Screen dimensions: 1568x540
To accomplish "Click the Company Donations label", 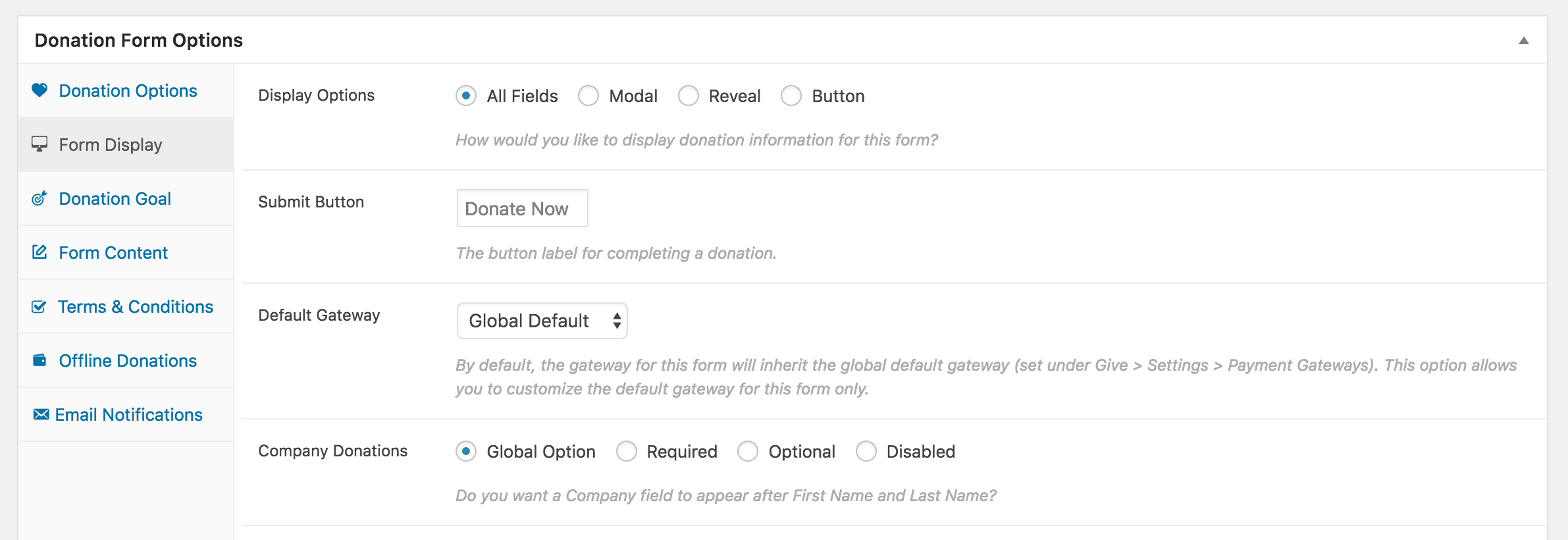I will click(333, 450).
